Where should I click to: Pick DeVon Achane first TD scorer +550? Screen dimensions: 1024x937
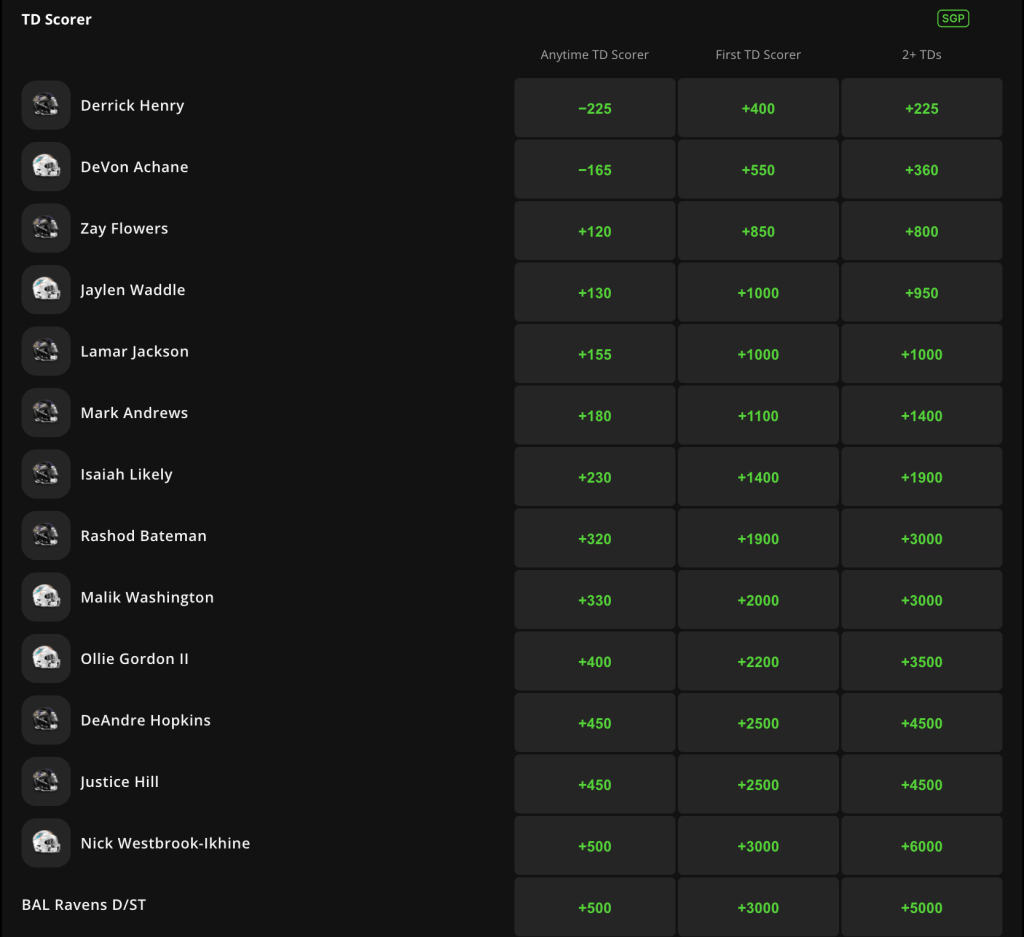(758, 170)
